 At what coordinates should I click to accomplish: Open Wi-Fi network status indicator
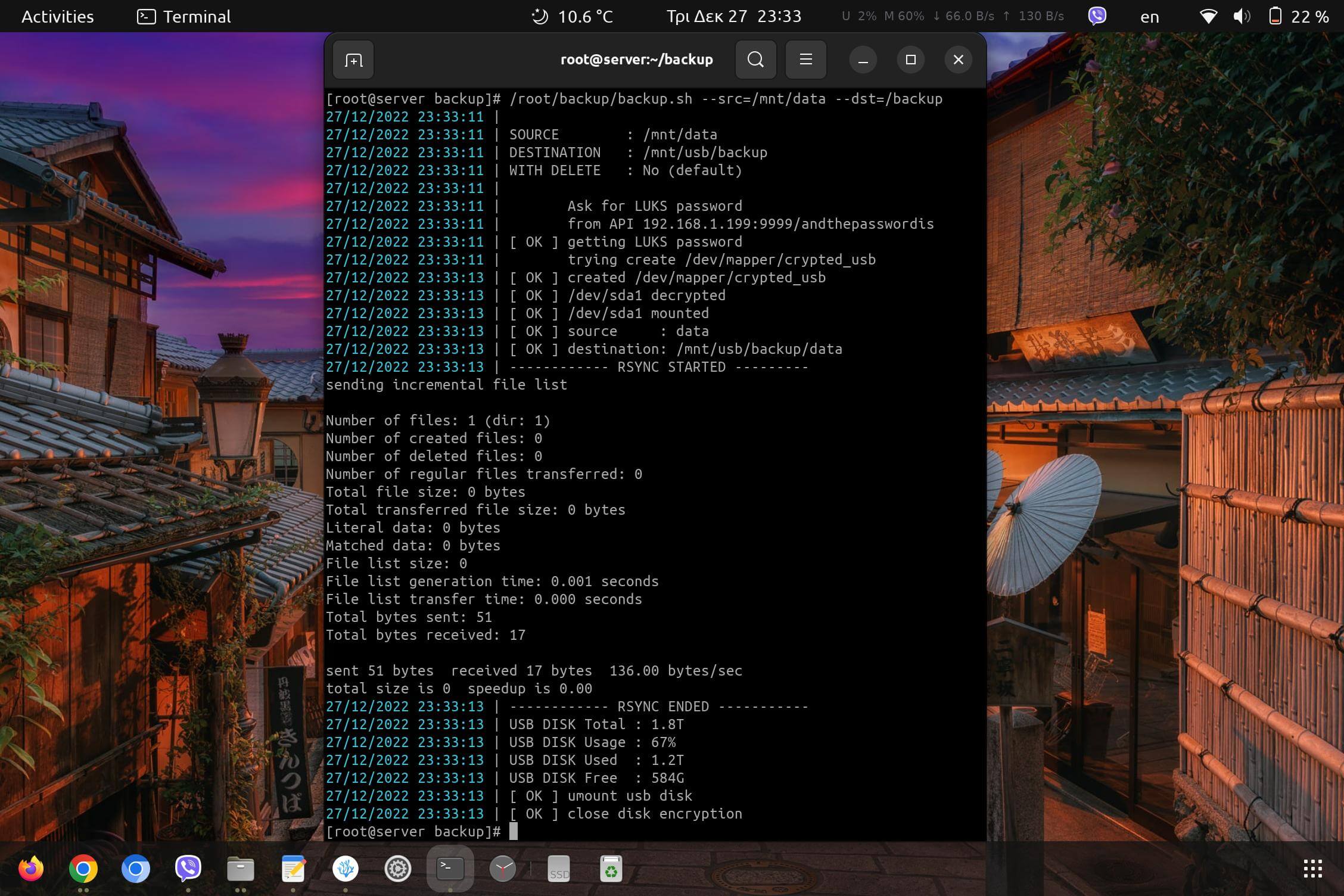(x=1208, y=17)
